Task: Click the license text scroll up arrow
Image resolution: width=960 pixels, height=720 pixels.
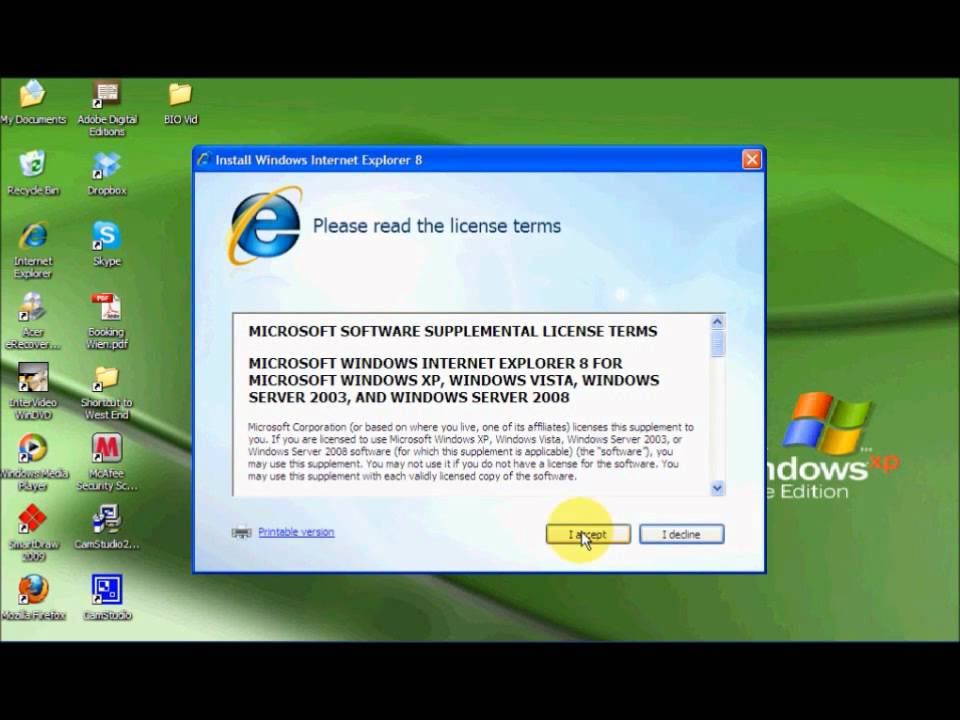Action: (x=718, y=321)
